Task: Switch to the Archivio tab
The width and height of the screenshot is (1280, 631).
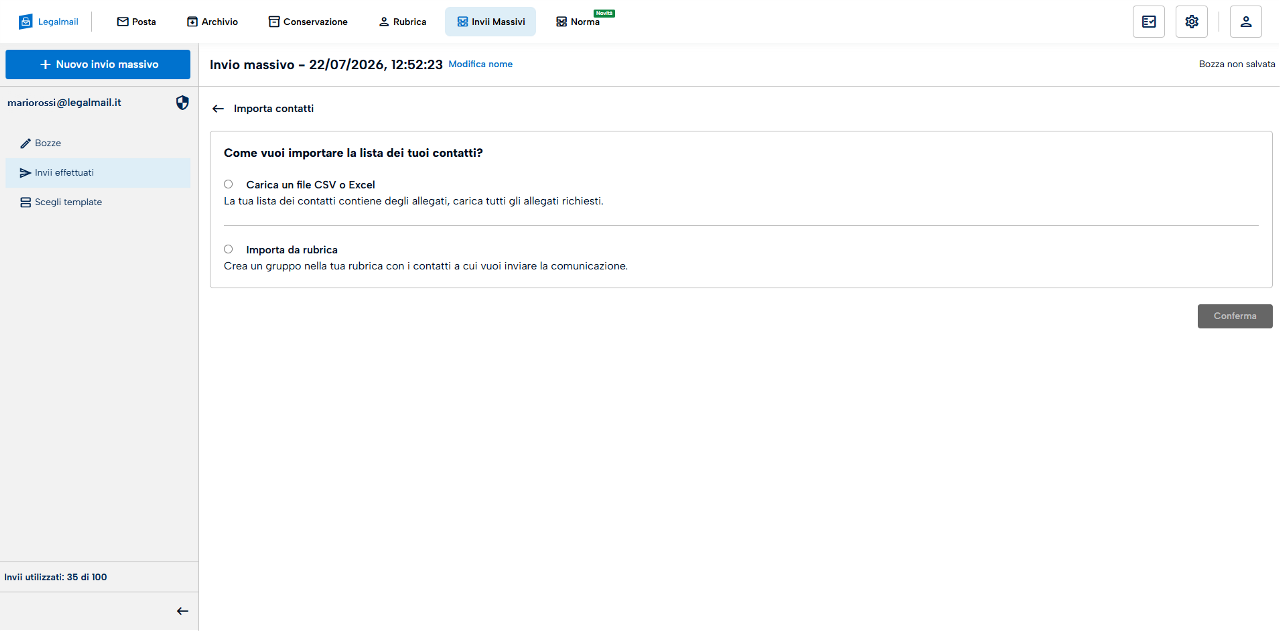Action: point(212,21)
